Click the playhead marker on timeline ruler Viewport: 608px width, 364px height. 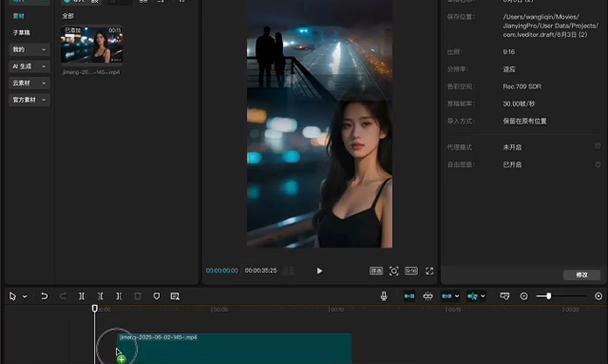95,309
